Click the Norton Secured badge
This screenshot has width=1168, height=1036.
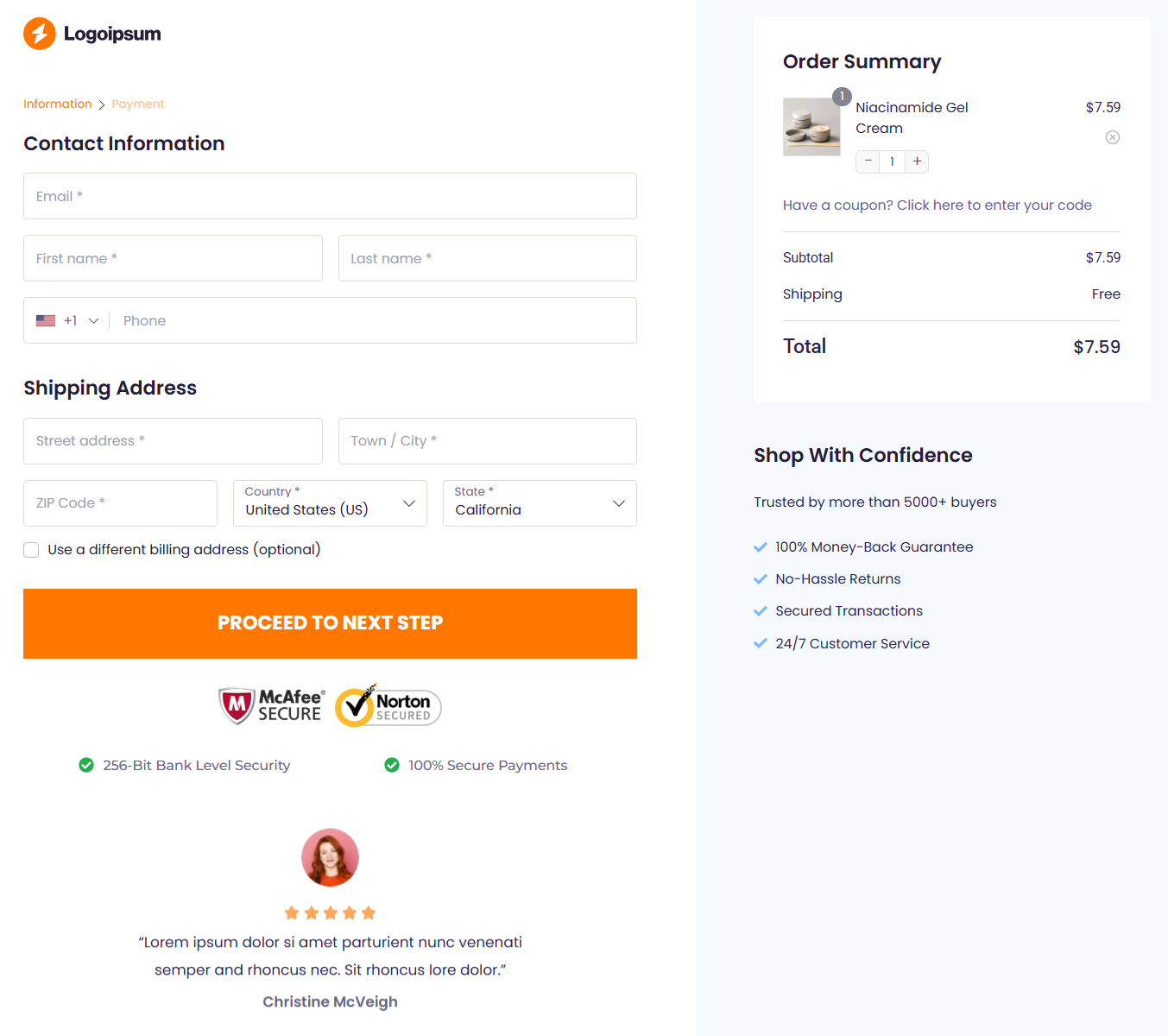388,706
